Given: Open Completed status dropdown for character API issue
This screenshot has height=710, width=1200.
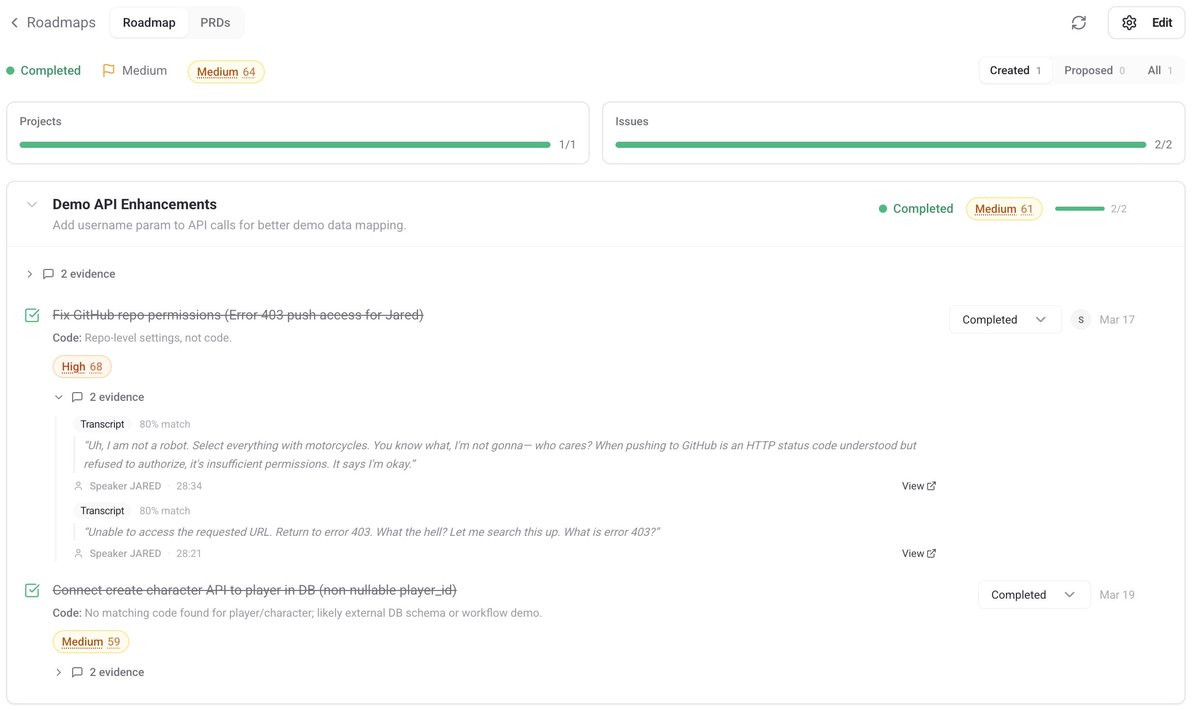Looking at the screenshot, I should (1034, 595).
